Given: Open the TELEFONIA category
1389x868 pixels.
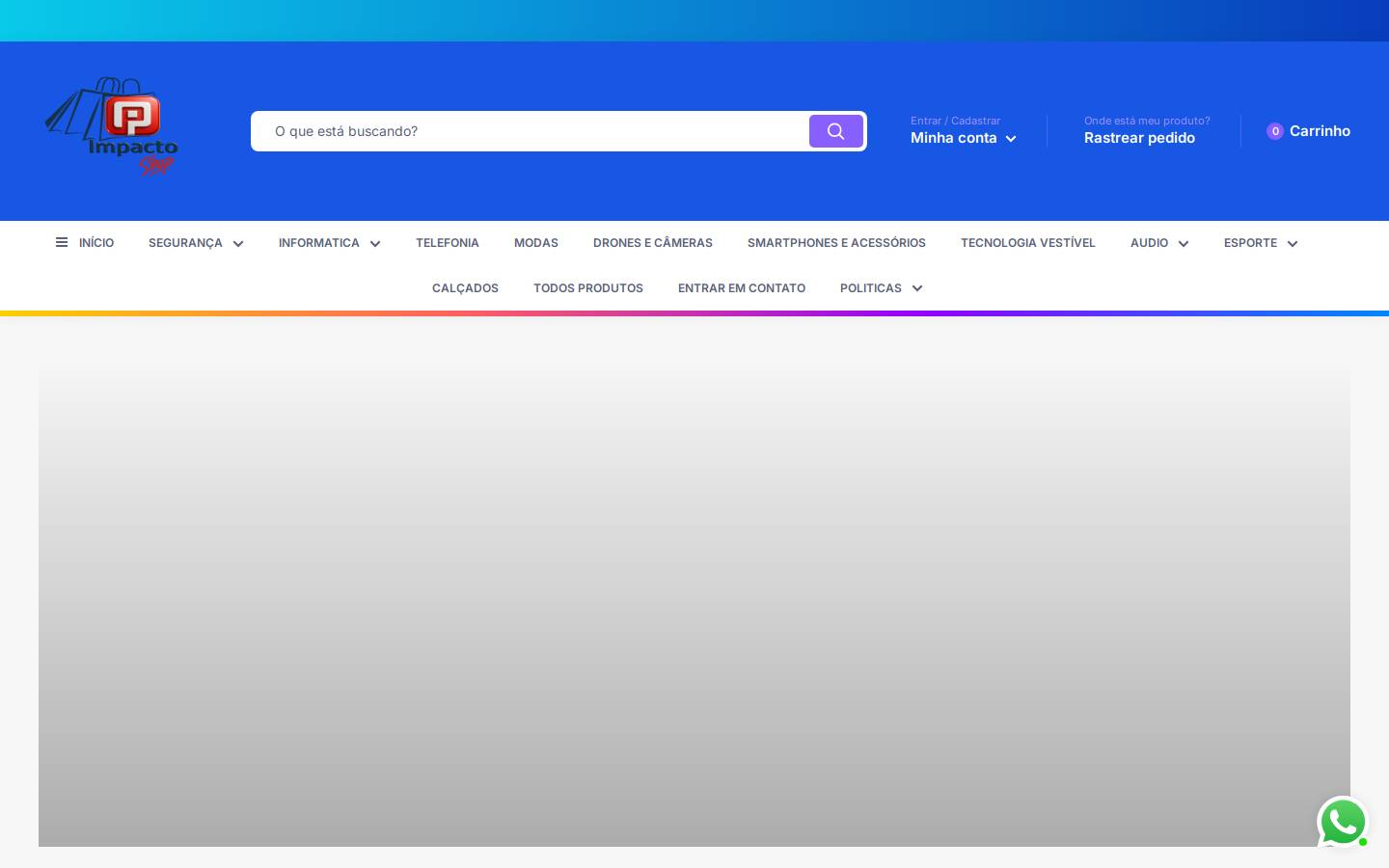Looking at the screenshot, I should [448, 243].
